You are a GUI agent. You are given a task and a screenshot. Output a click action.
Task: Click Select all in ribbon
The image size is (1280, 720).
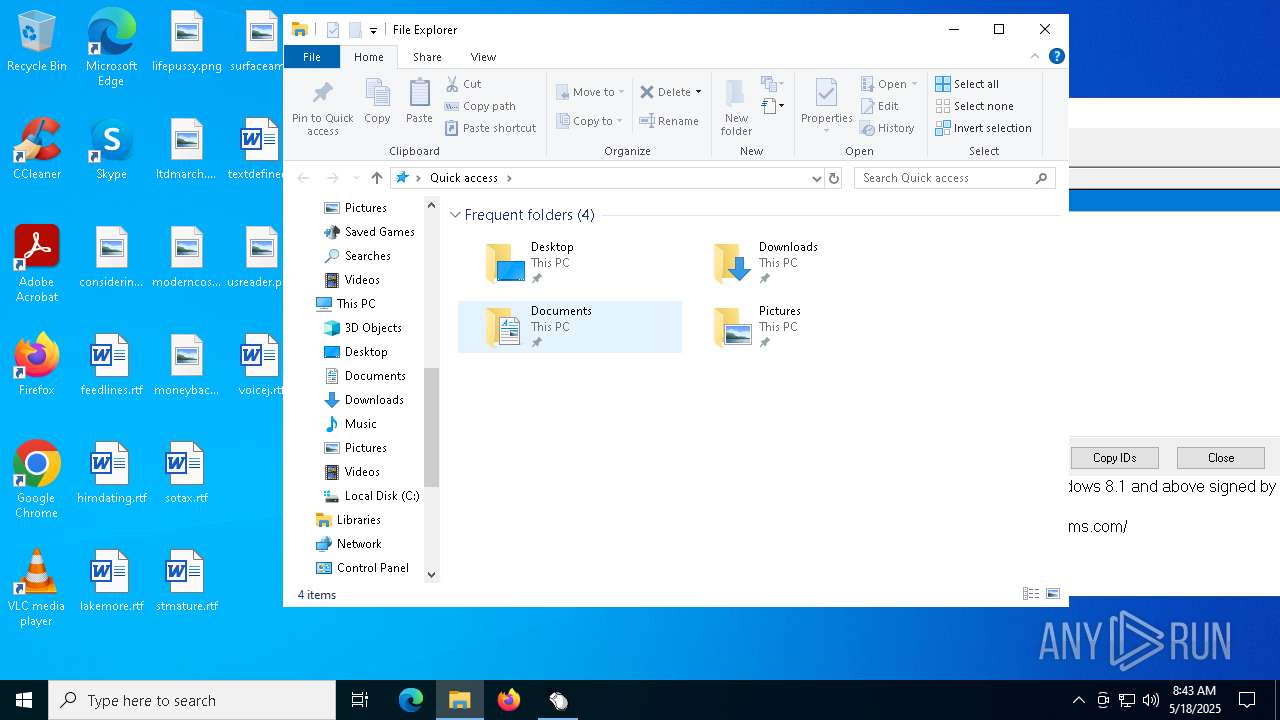click(x=967, y=84)
